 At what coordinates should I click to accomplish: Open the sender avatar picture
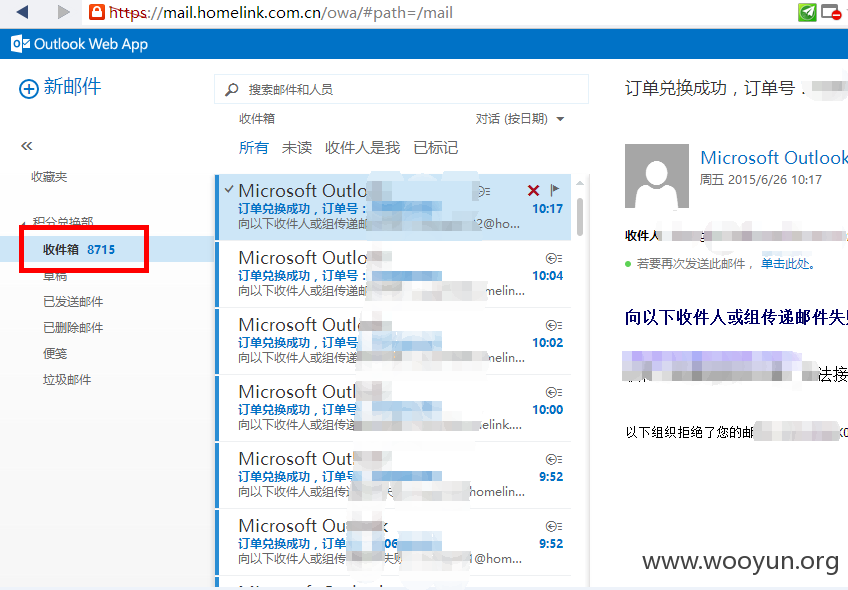tap(657, 176)
